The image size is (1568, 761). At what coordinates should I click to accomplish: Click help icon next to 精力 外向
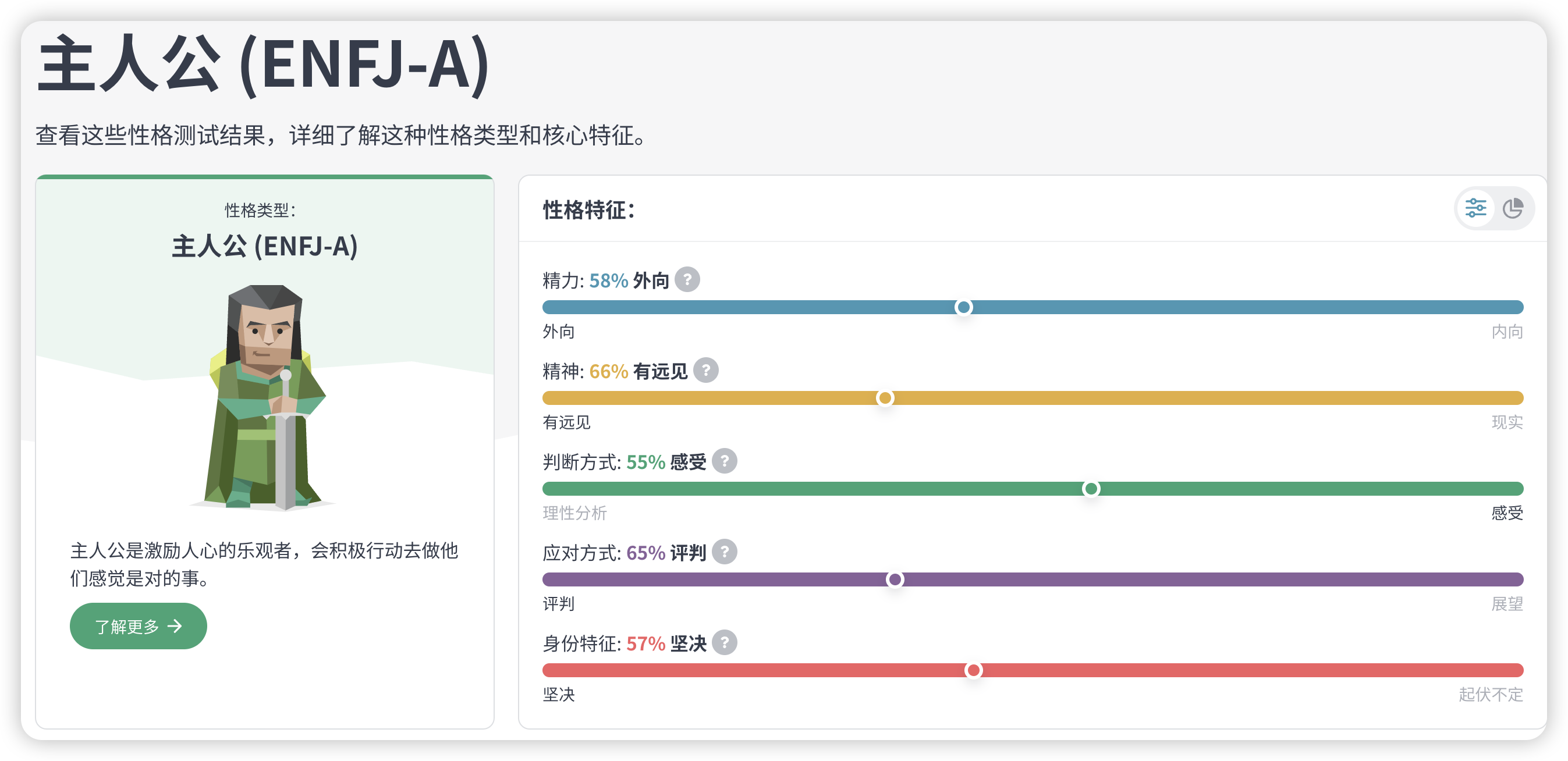[x=687, y=280]
